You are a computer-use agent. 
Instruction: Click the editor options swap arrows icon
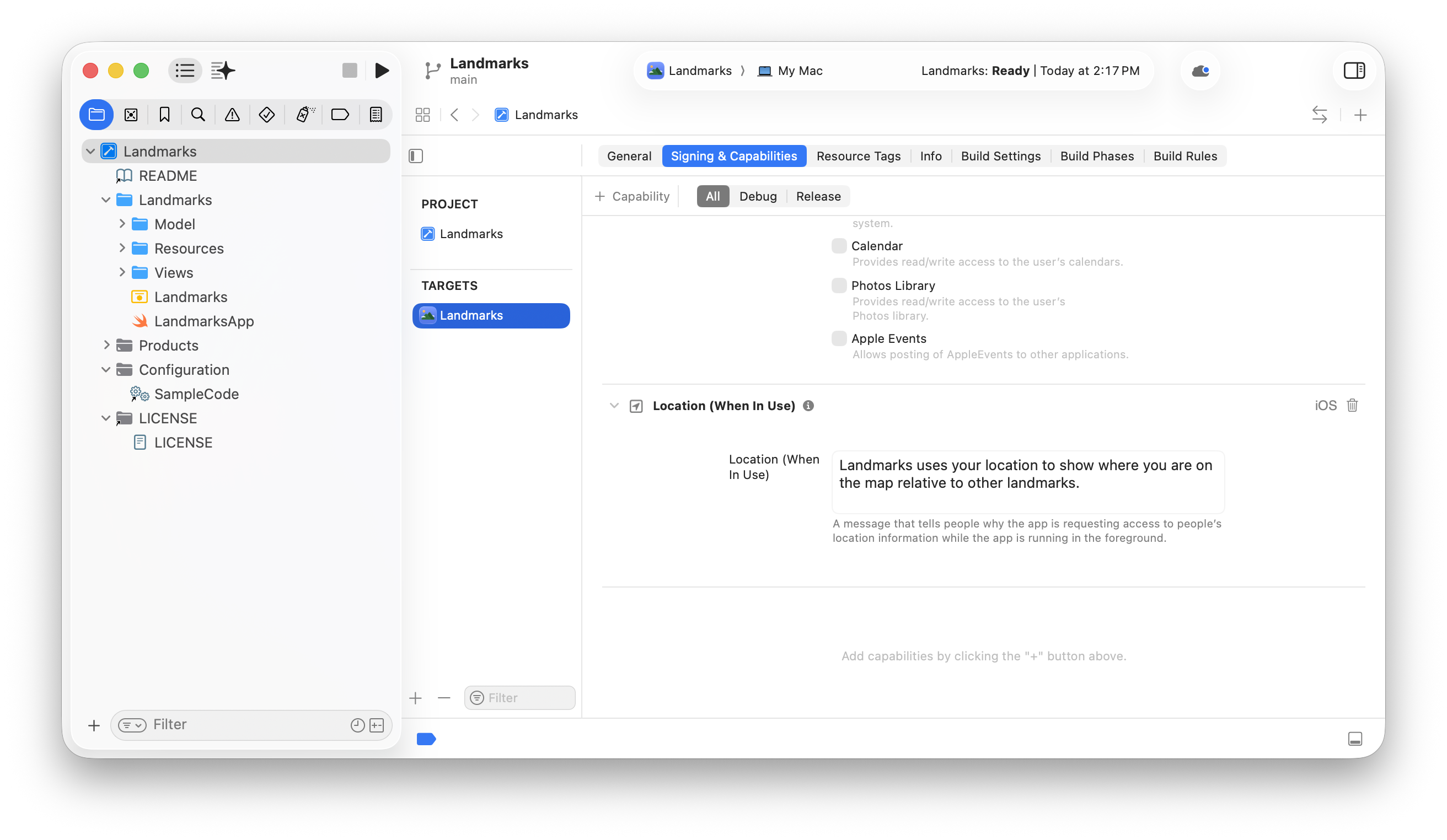tap(1320, 115)
